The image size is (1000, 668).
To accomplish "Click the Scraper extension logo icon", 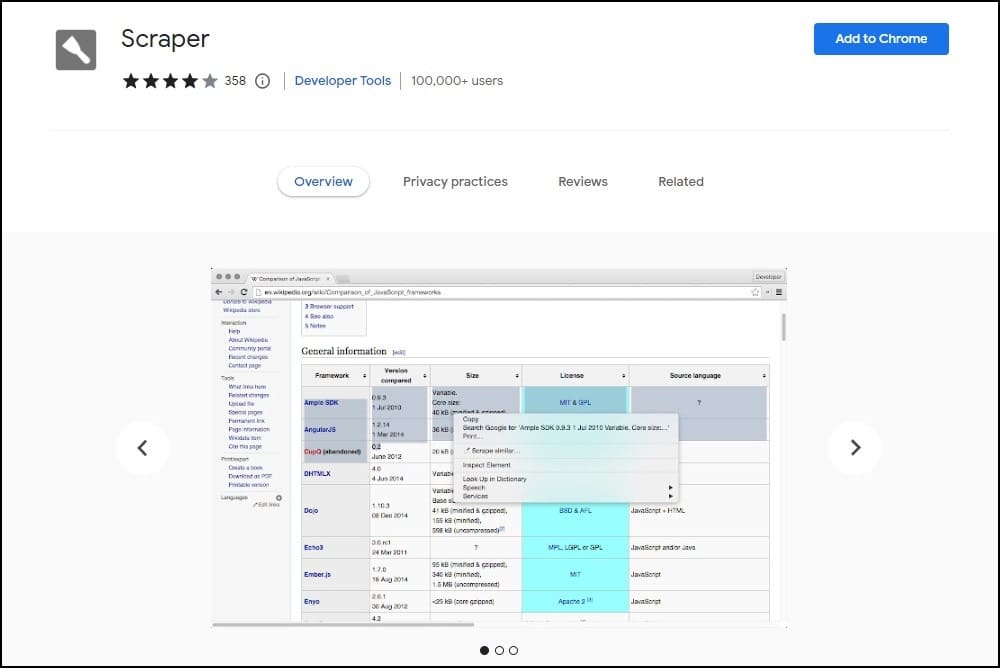I will tap(76, 50).
